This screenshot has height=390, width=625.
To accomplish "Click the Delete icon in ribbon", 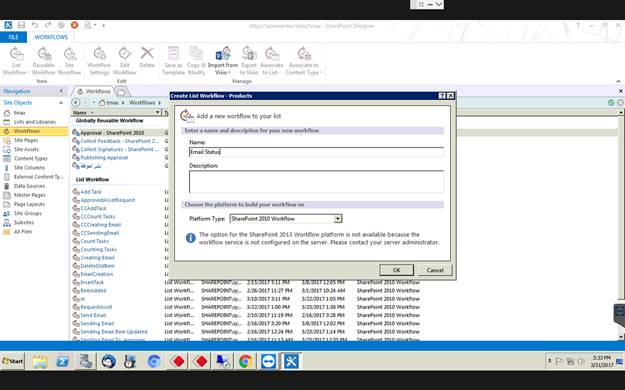I will [147, 57].
